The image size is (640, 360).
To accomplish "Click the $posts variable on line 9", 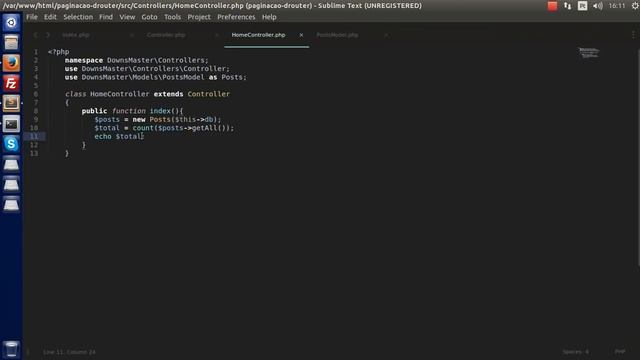I will click(x=107, y=120).
